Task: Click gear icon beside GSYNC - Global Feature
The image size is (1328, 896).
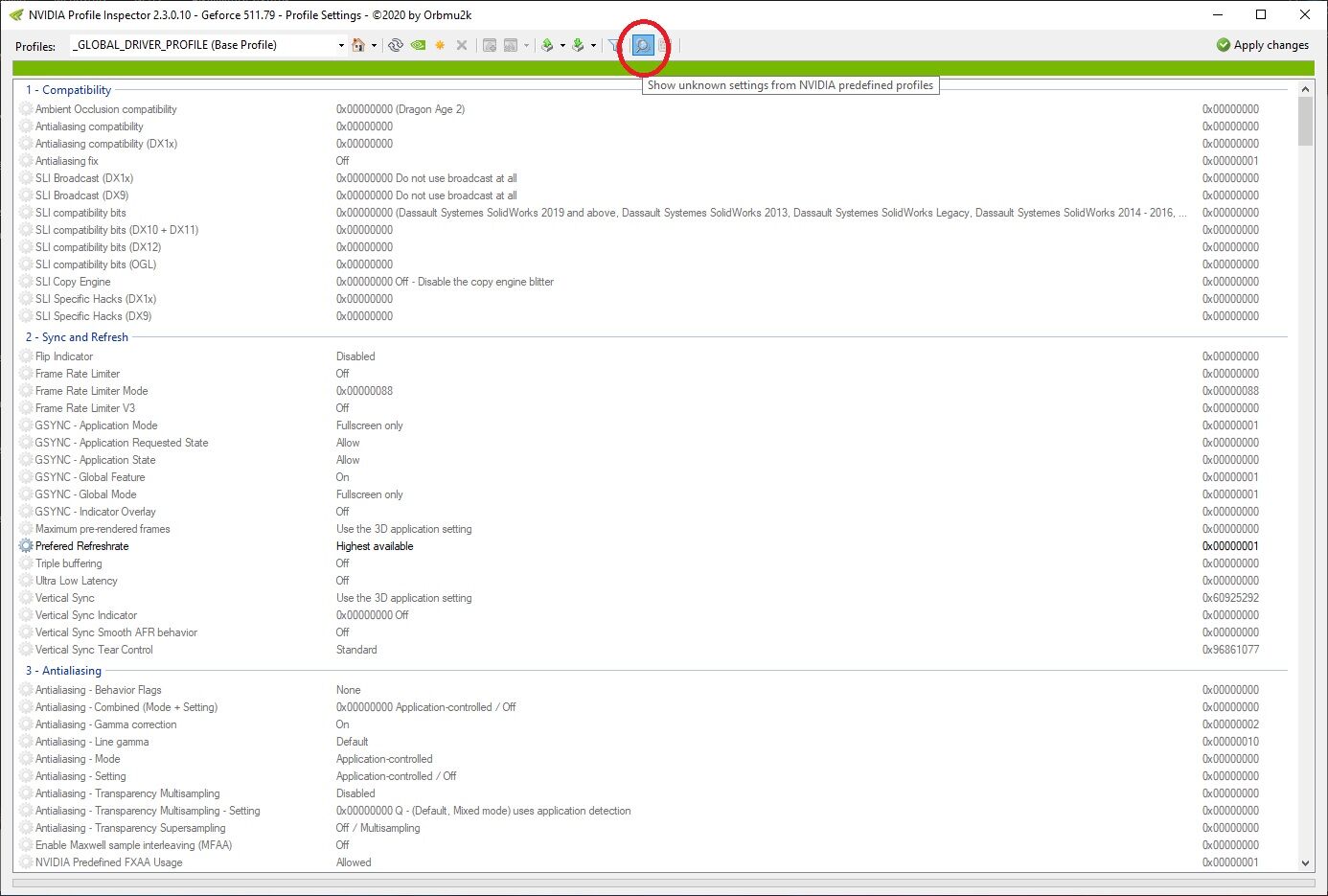Action: coord(26,477)
